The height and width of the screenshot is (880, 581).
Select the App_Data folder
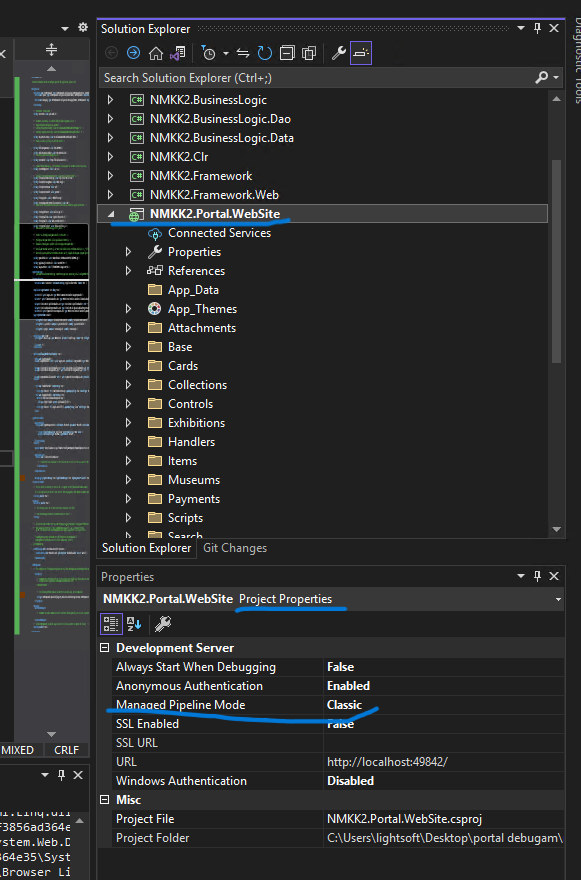[193, 290]
